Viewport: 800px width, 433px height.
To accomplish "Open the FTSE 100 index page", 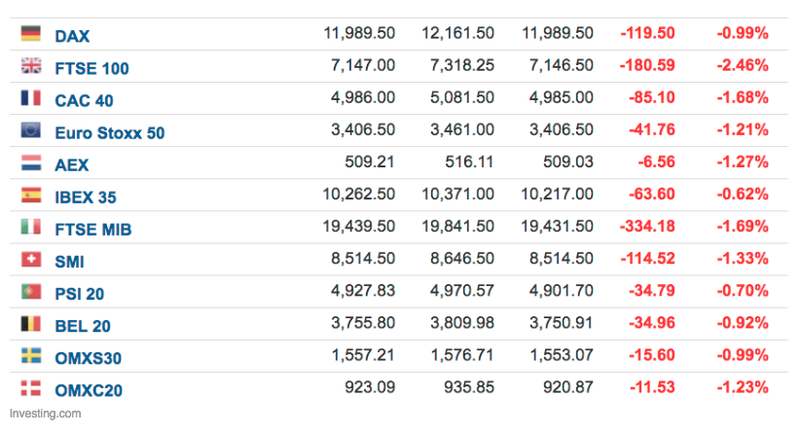I will pos(92,69).
